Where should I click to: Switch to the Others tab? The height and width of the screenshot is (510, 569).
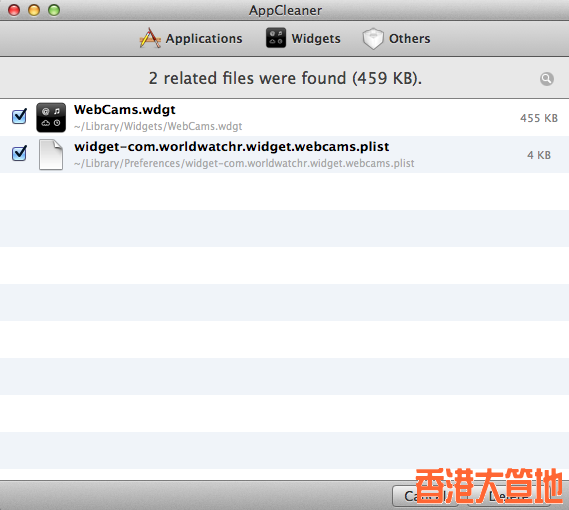pyautogui.click(x=396, y=38)
